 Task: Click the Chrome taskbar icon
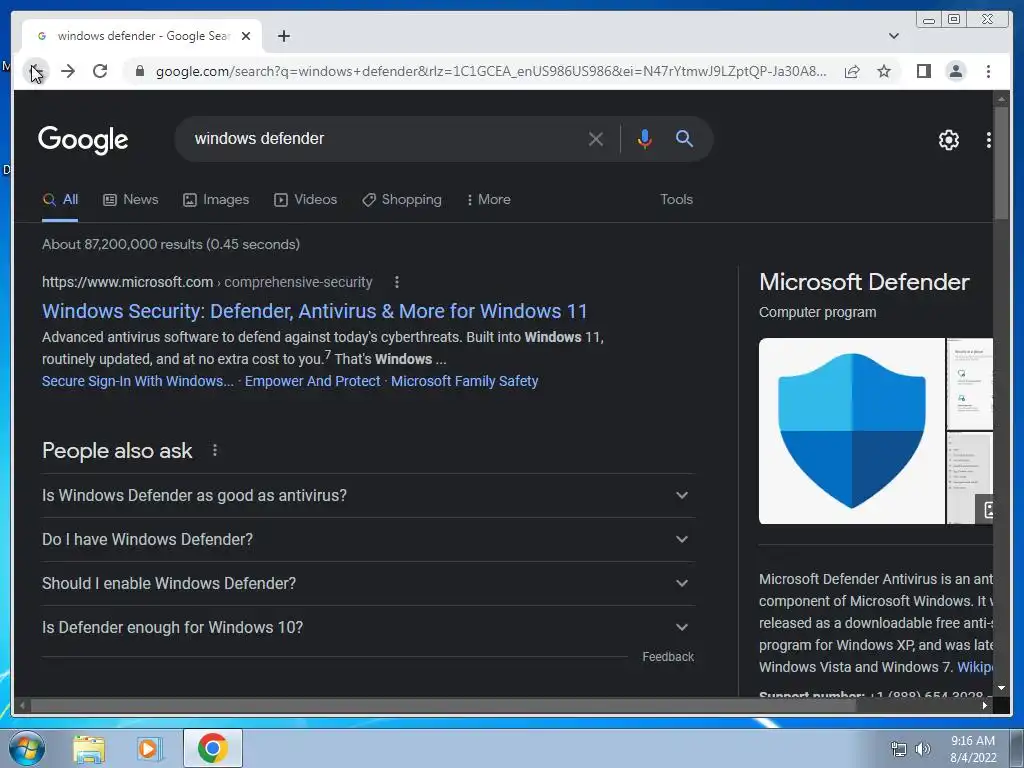(x=213, y=748)
